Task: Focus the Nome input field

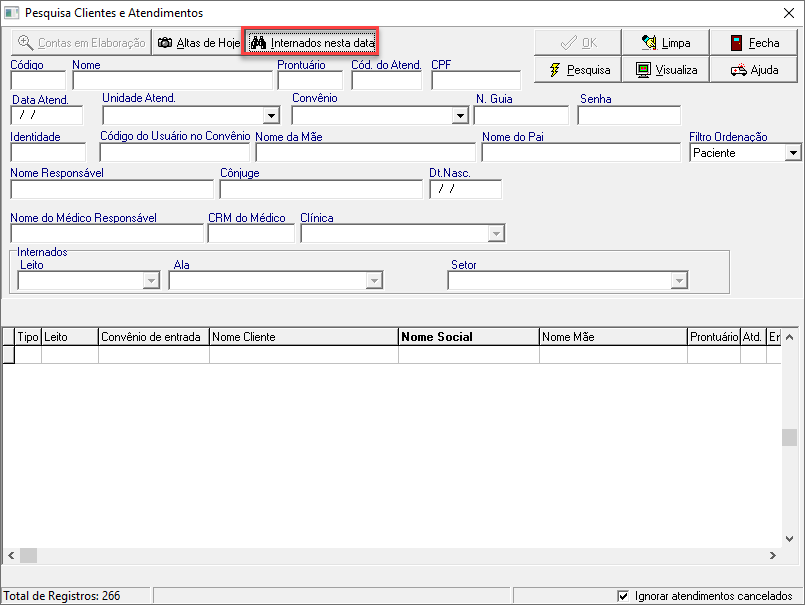Action: [x=172, y=81]
